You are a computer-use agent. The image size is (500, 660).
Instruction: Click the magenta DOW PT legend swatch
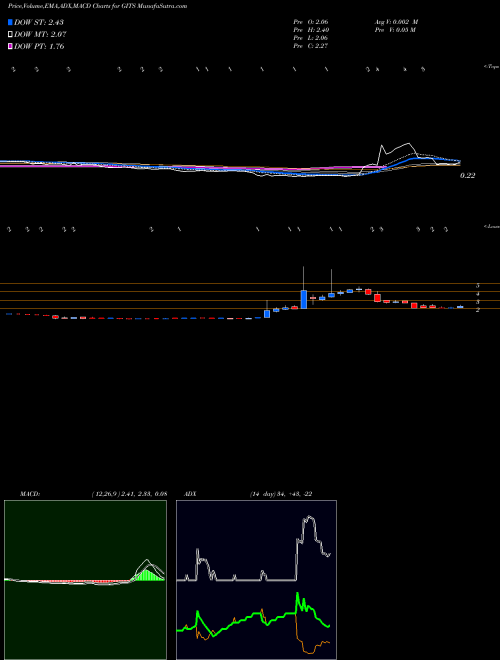[10, 46]
